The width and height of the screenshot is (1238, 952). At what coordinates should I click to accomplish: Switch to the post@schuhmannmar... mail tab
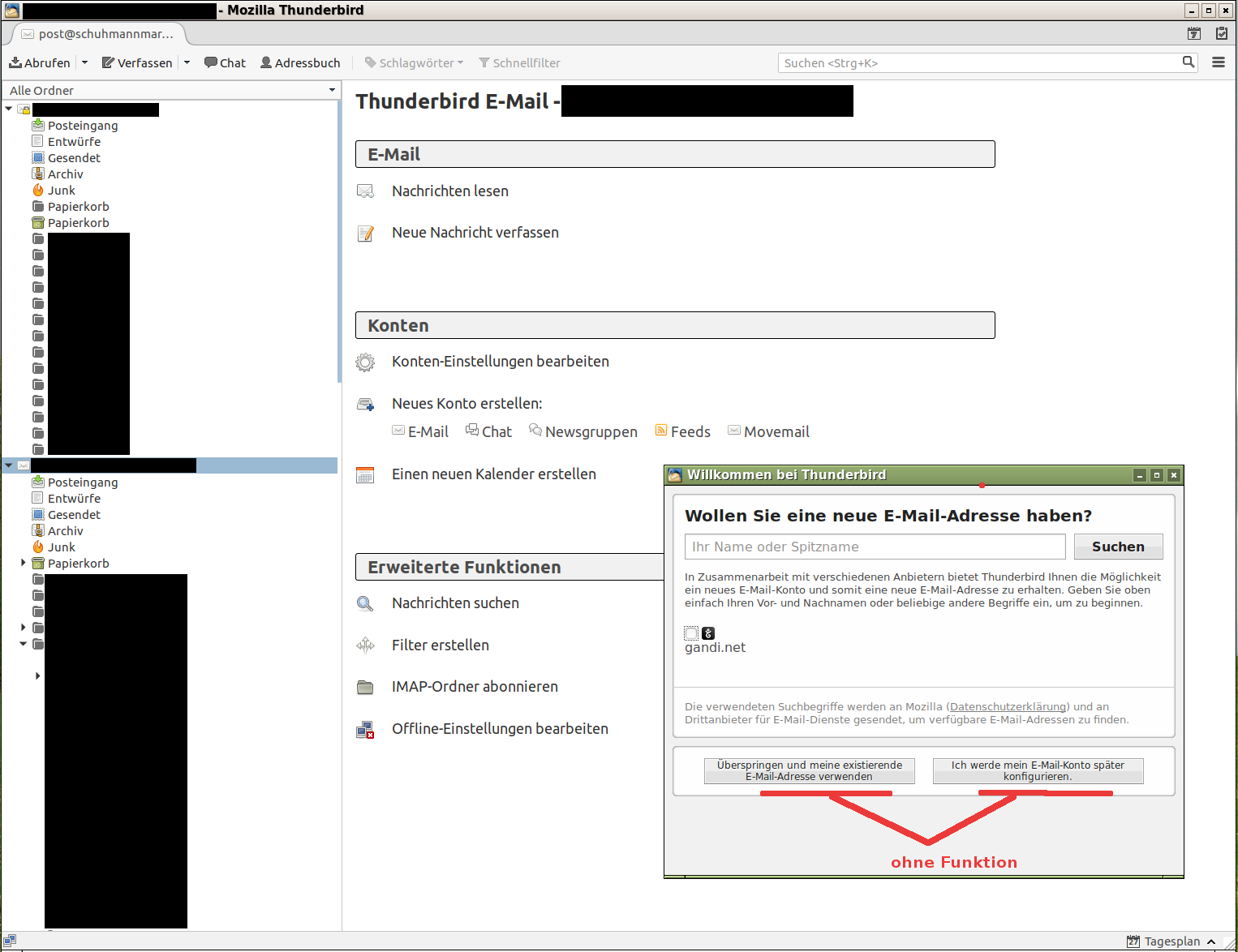pos(98,34)
